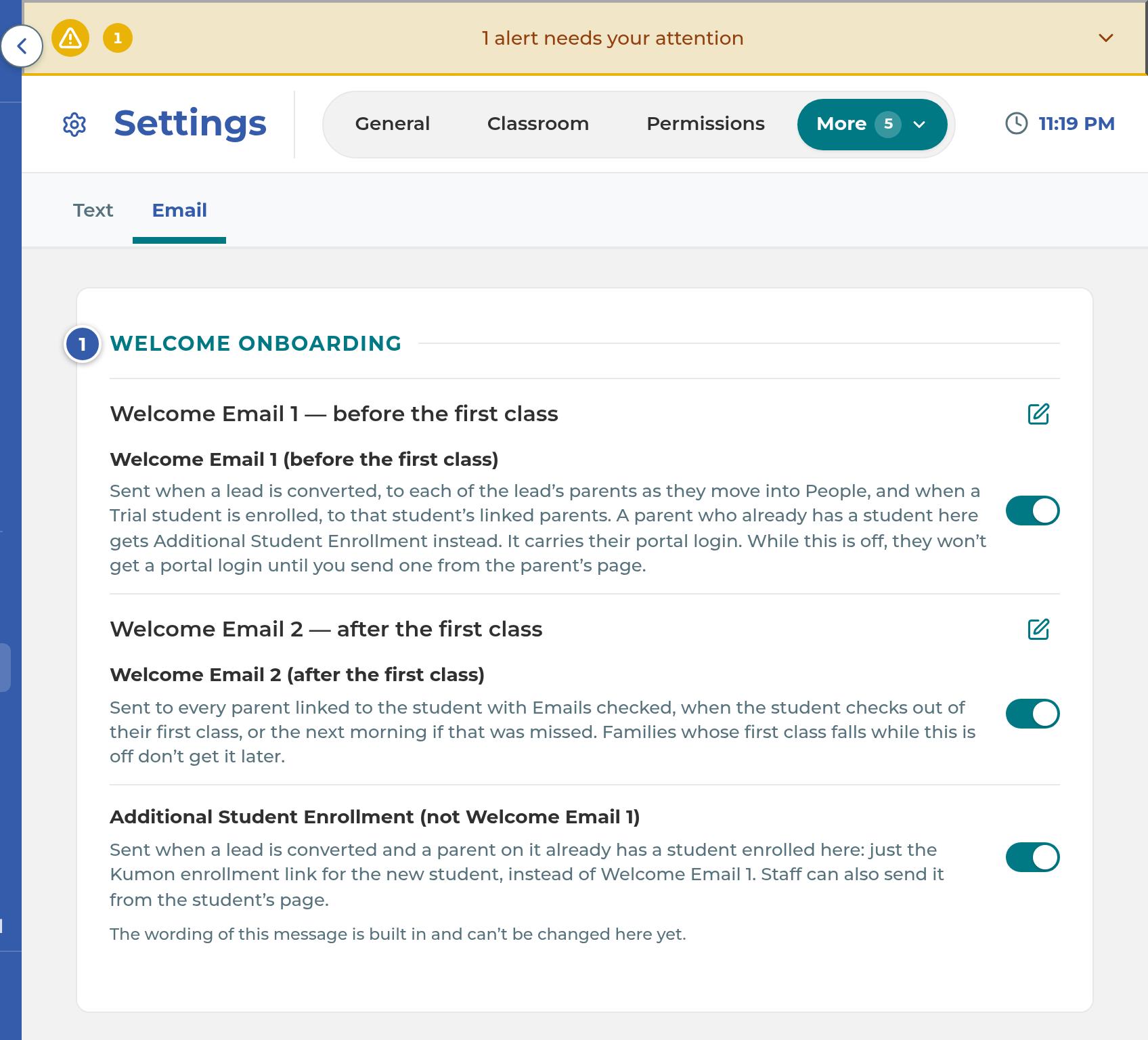Screen dimensions: 1148x1040
Task: Open the Permissions settings tab
Action: [705, 124]
